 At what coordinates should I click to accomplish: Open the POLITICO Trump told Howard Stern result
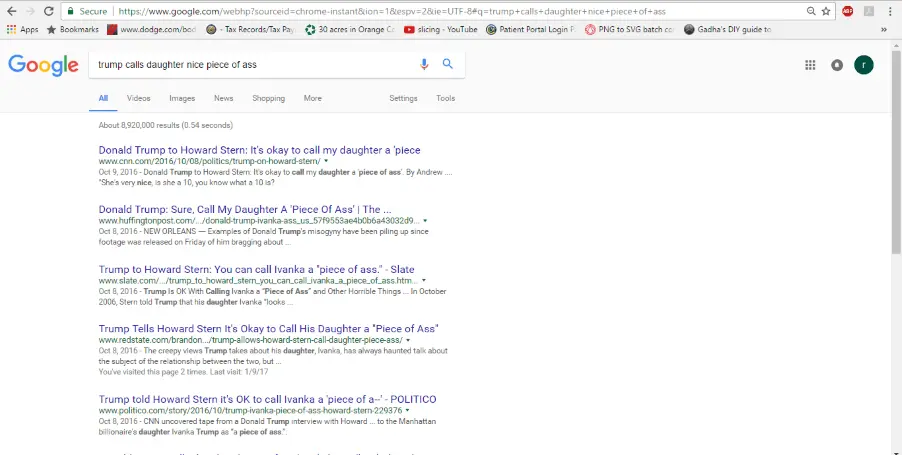click(267, 399)
